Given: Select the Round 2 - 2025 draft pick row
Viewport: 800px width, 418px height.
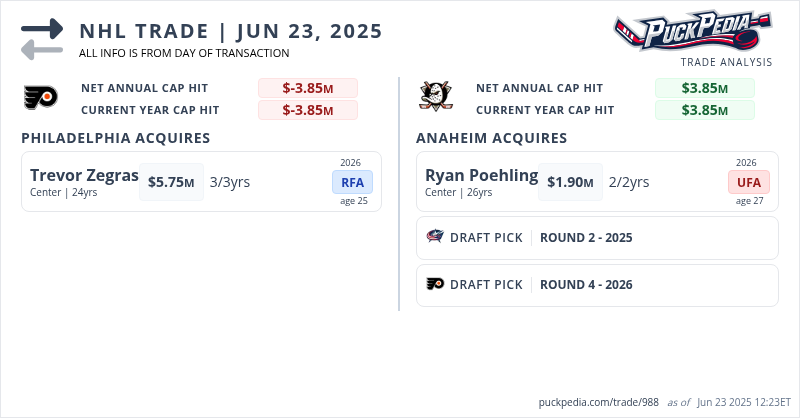Looking at the screenshot, I should [597, 238].
